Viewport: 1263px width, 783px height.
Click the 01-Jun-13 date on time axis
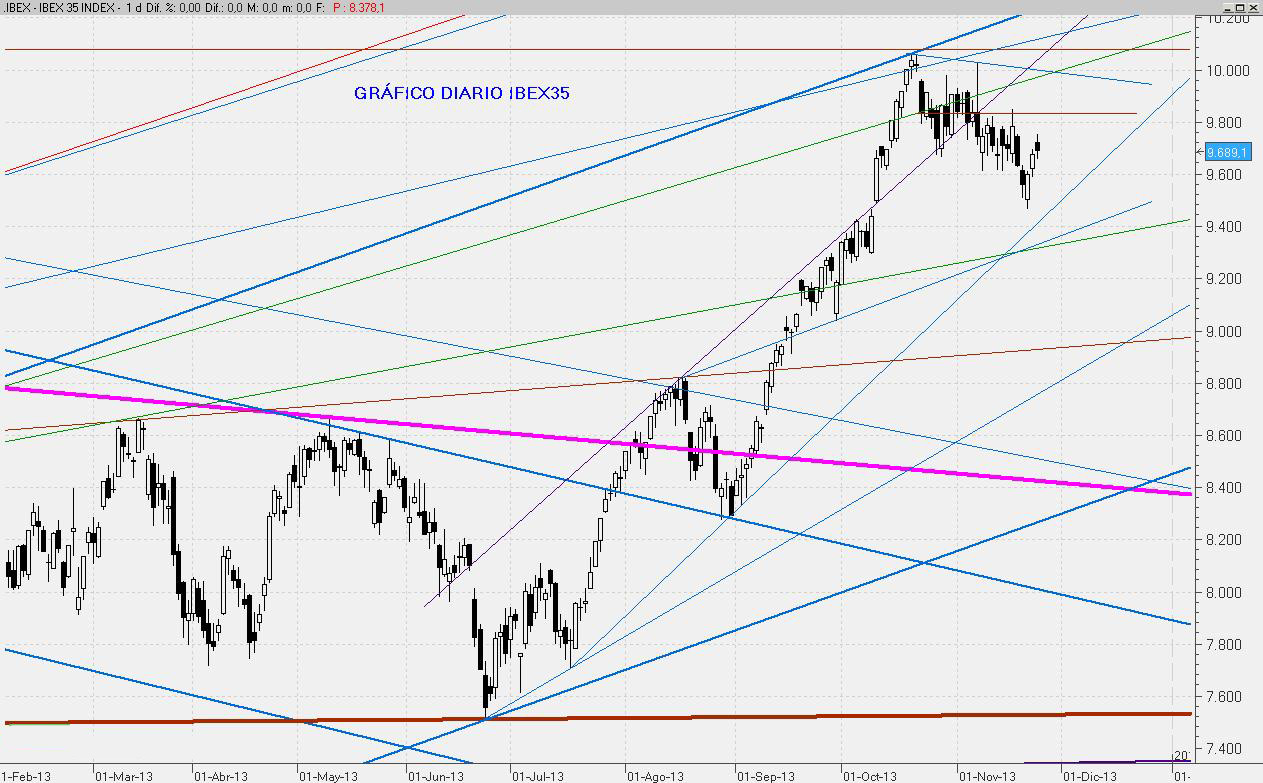click(436, 775)
